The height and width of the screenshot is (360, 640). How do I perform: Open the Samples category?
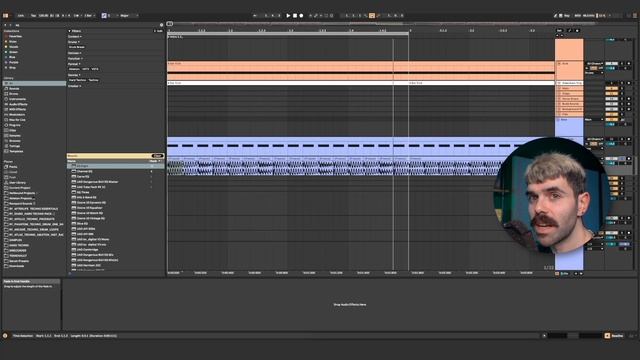click(x=15, y=136)
